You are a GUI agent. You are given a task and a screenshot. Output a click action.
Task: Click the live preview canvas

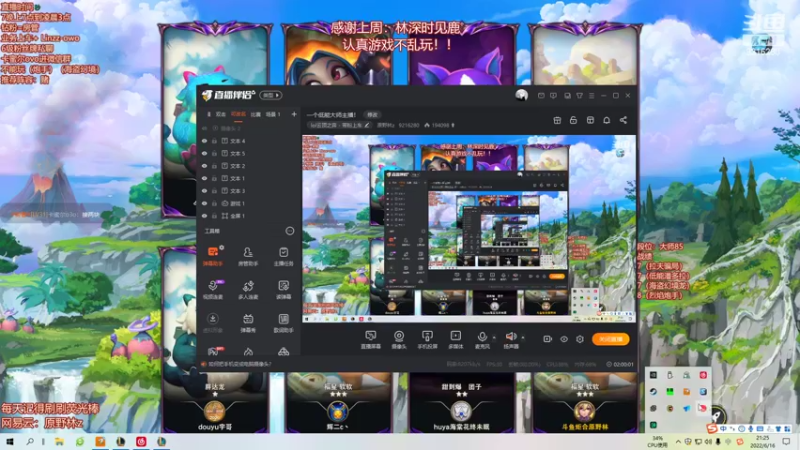click(469, 229)
